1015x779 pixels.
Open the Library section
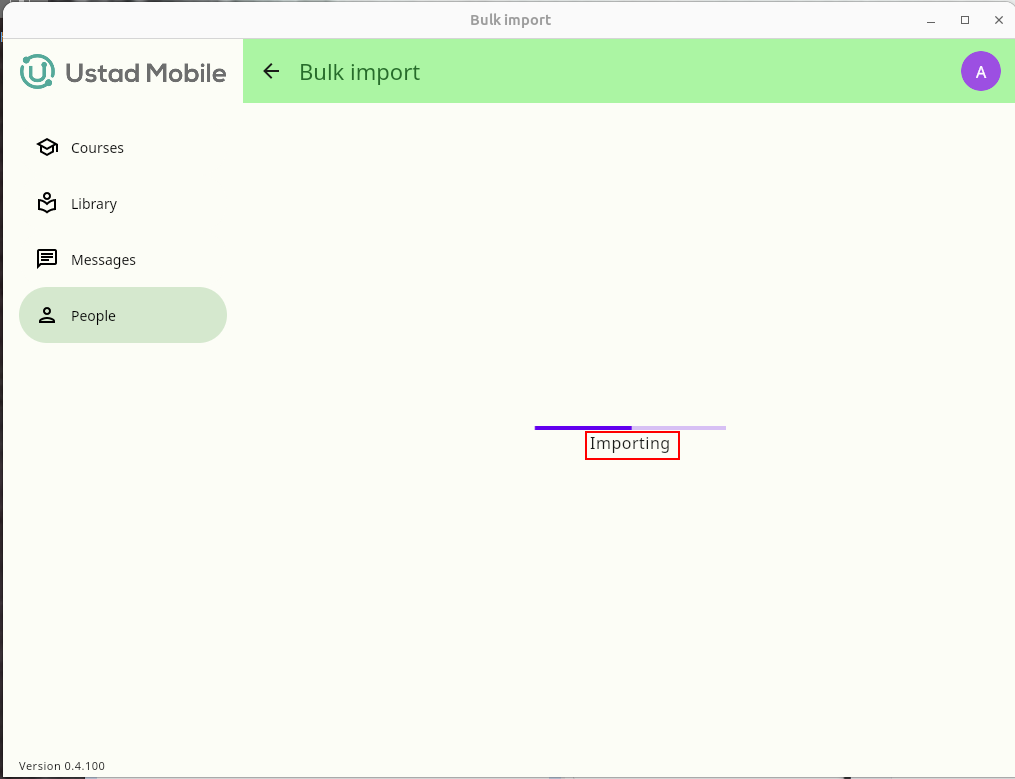(x=123, y=203)
